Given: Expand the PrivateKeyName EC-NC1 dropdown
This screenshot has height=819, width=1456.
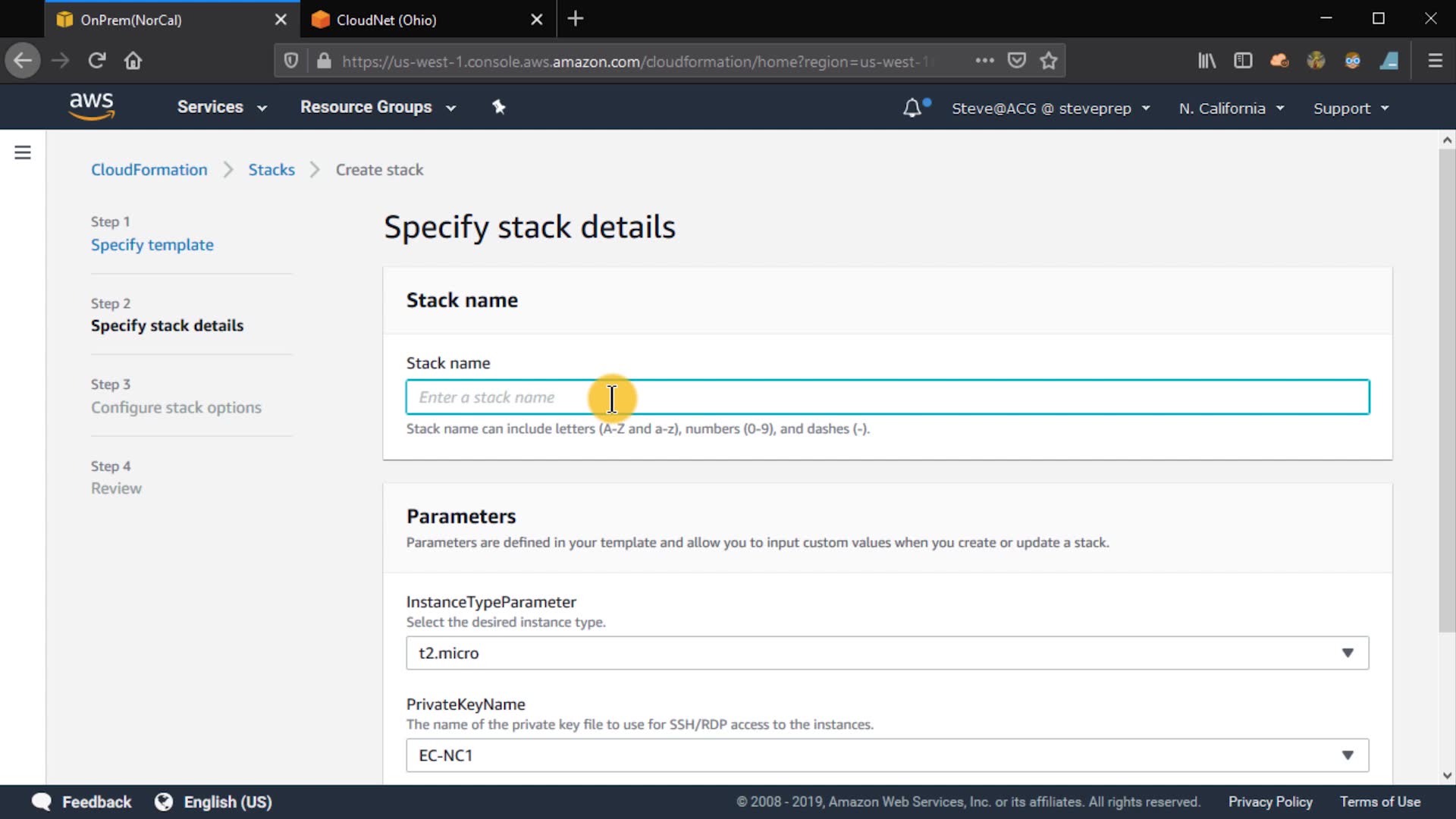Looking at the screenshot, I should (887, 755).
